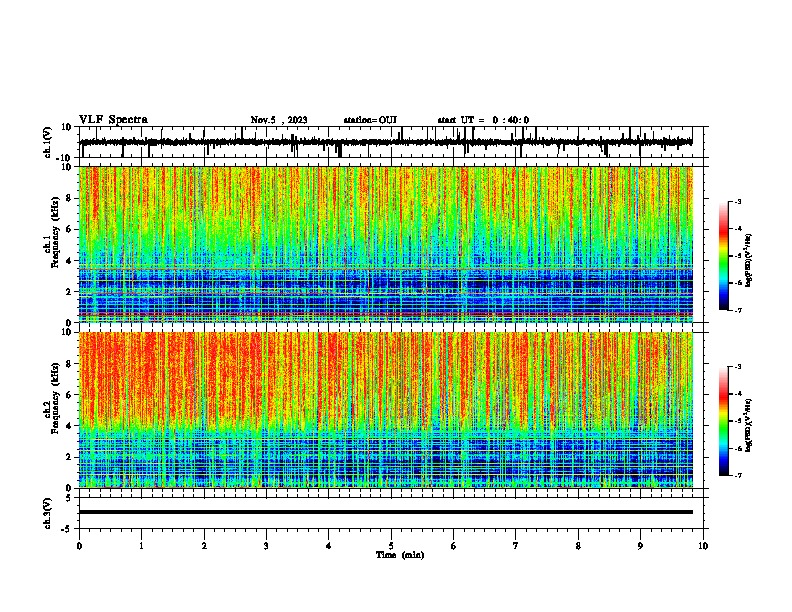
Task: Click the time axis tick label "2"
Action: 204,546
